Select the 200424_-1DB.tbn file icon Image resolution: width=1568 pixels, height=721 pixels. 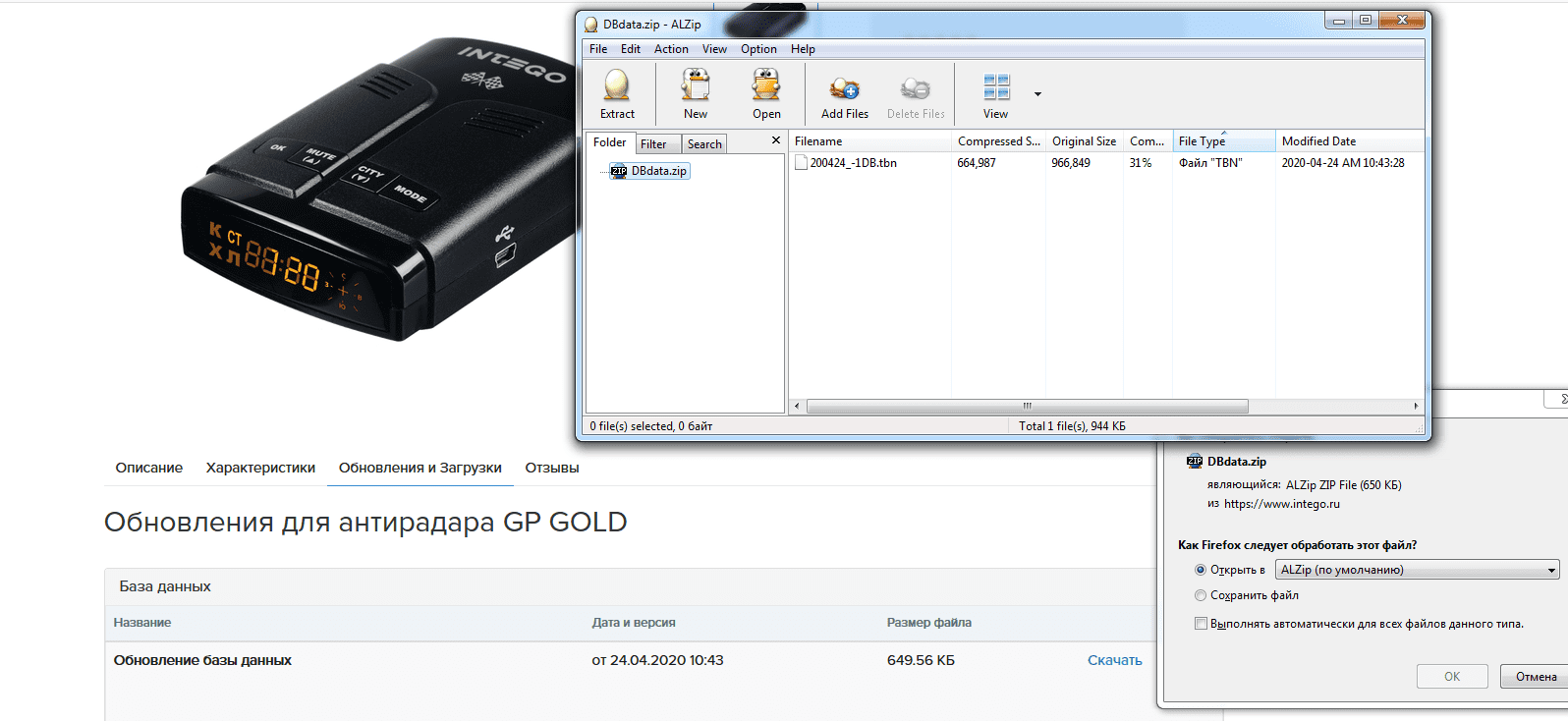point(801,163)
